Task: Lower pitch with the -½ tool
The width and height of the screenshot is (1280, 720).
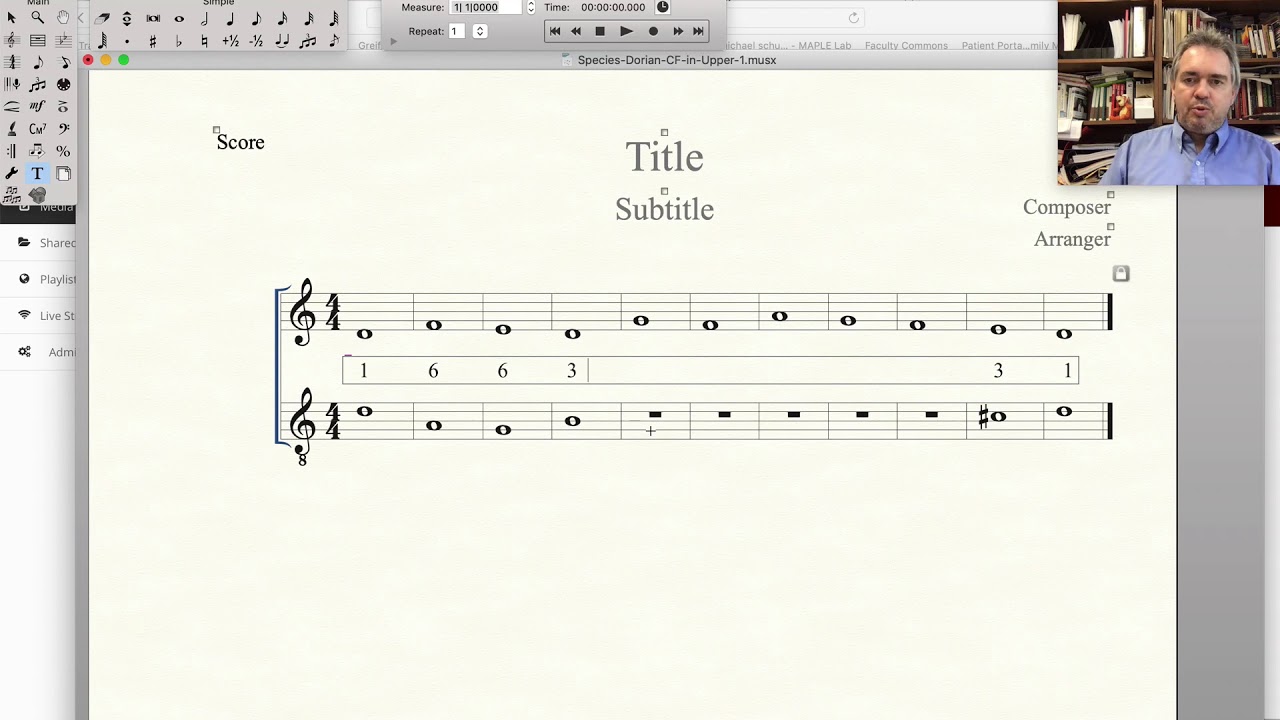Action: tap(256, 41)
